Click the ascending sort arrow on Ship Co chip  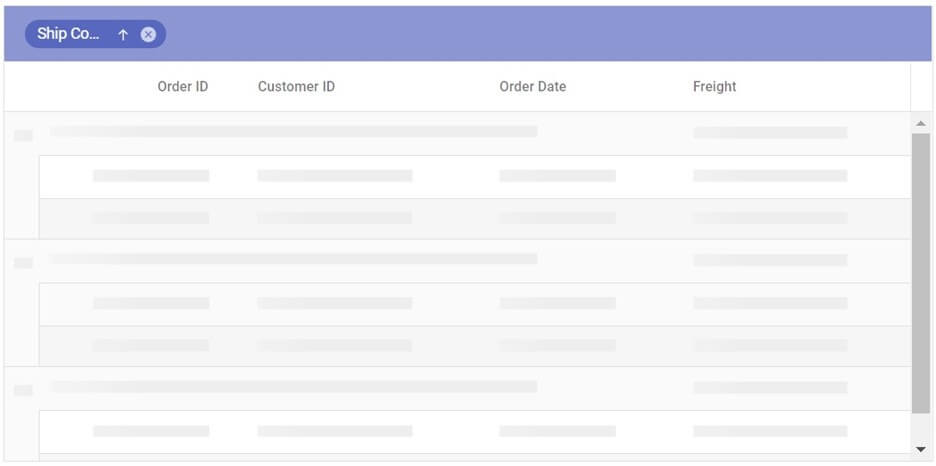(123, 34)
